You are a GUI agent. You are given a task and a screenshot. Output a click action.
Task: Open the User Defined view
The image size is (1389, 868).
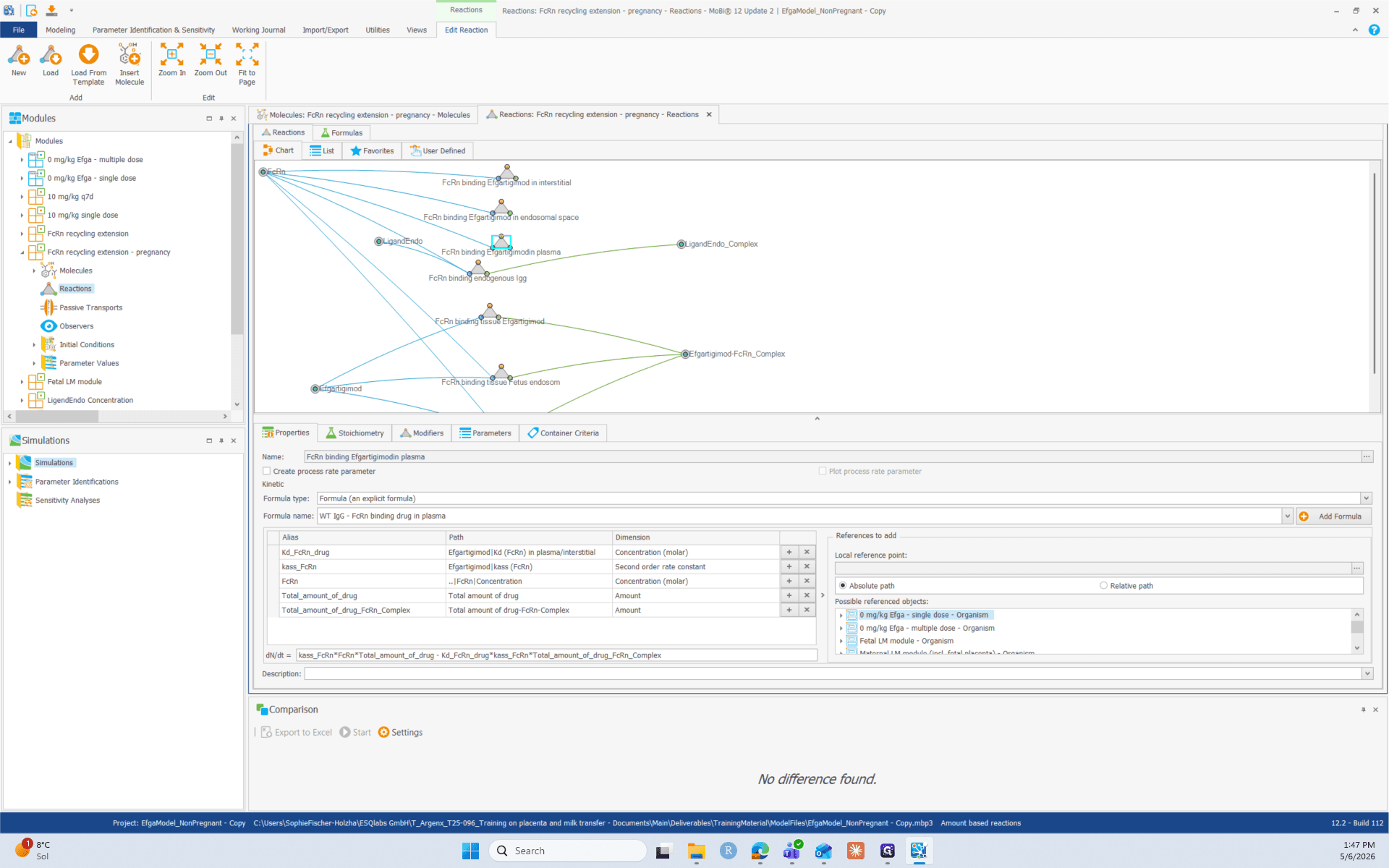click(437, 150)
